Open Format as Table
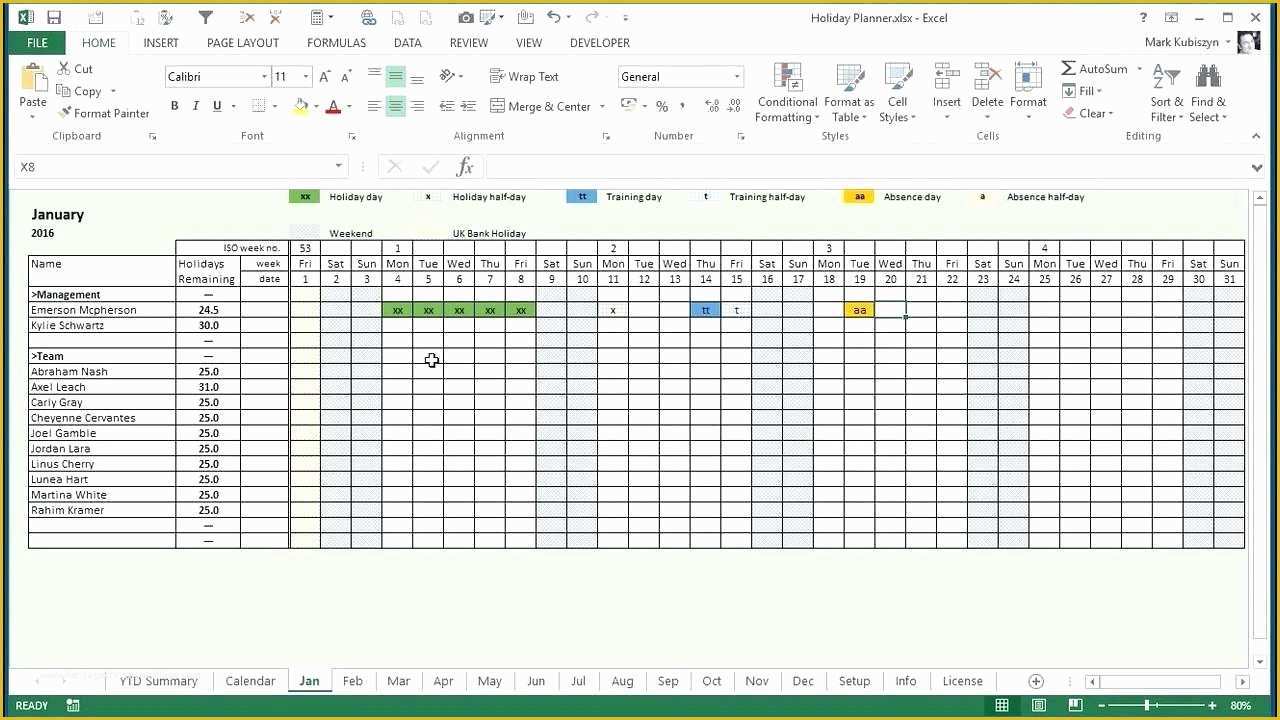 click(x=849, y=93)
